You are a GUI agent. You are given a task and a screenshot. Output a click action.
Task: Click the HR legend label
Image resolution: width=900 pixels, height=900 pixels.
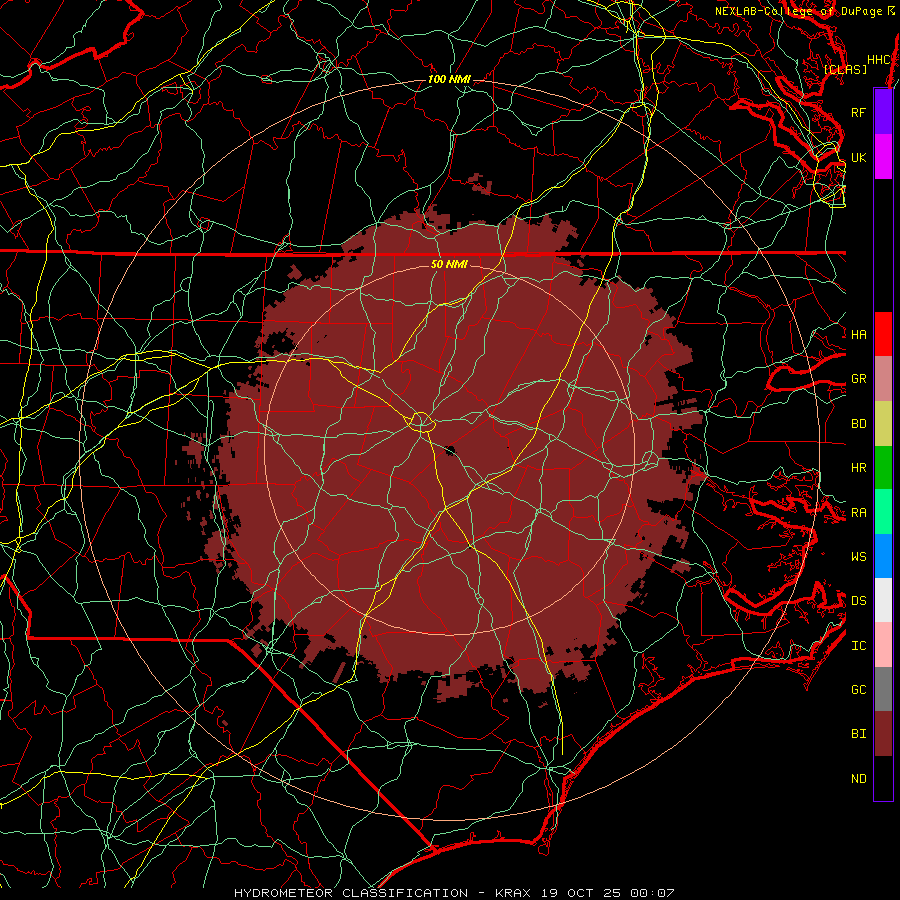858,468
